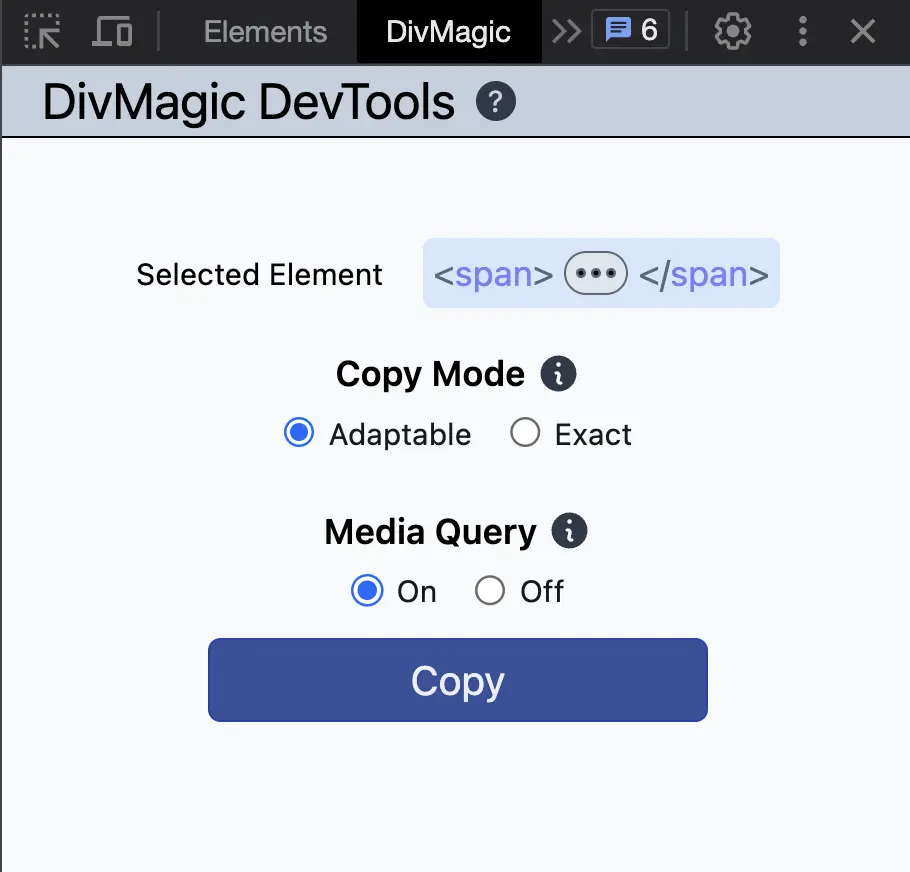Turn Media Query Off
The width and height of the screenshot is (910, 872).
pos(490,591)
